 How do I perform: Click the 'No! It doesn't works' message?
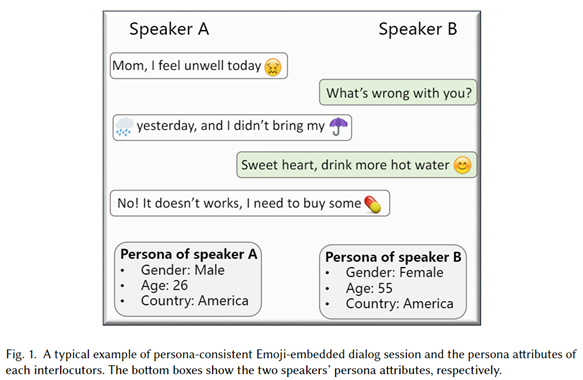click(250, 203)
